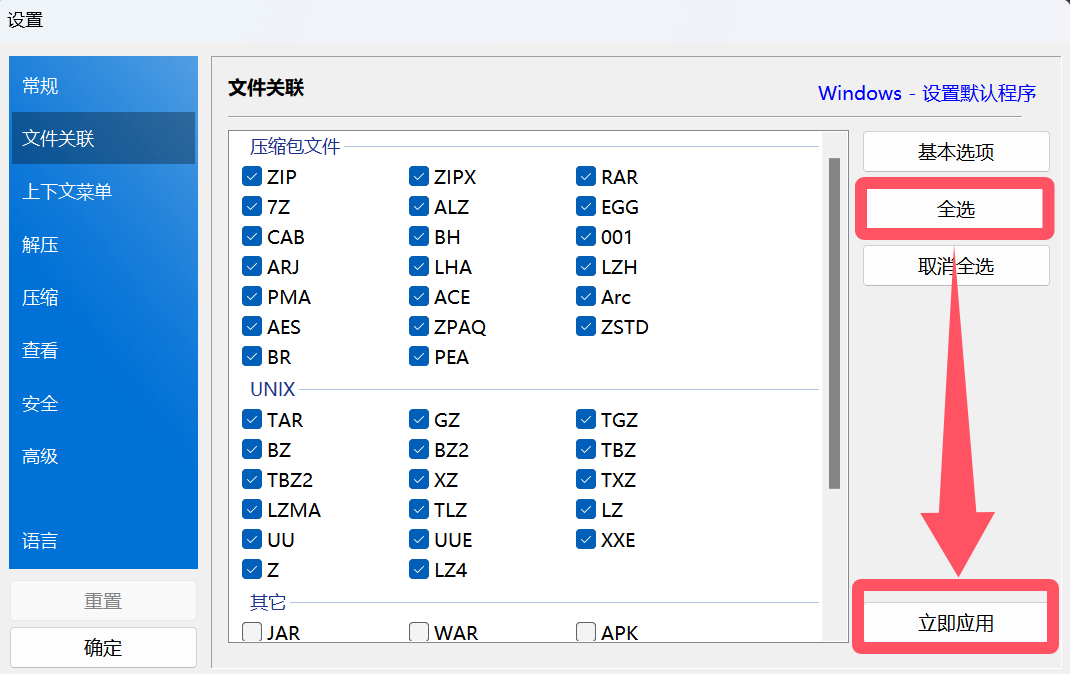
Task: Click the file list vertical scrollbar
Action: tap(834, 322)
